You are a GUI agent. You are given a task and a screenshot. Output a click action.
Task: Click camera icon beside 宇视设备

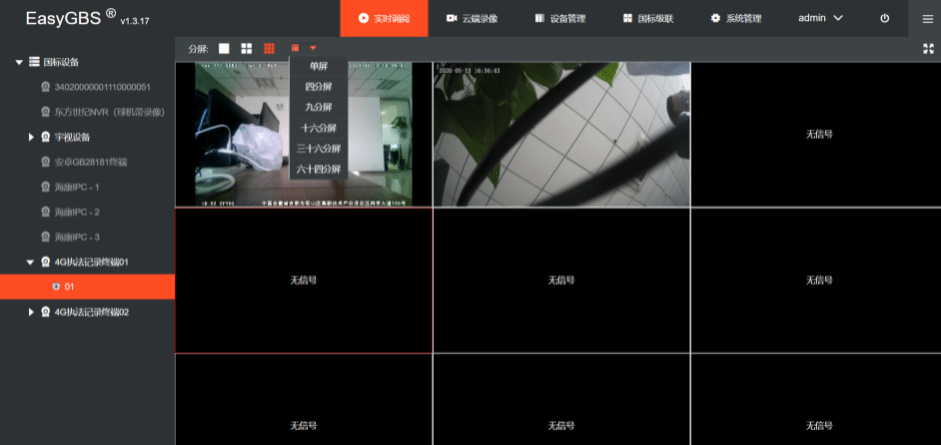coord(45,137)
